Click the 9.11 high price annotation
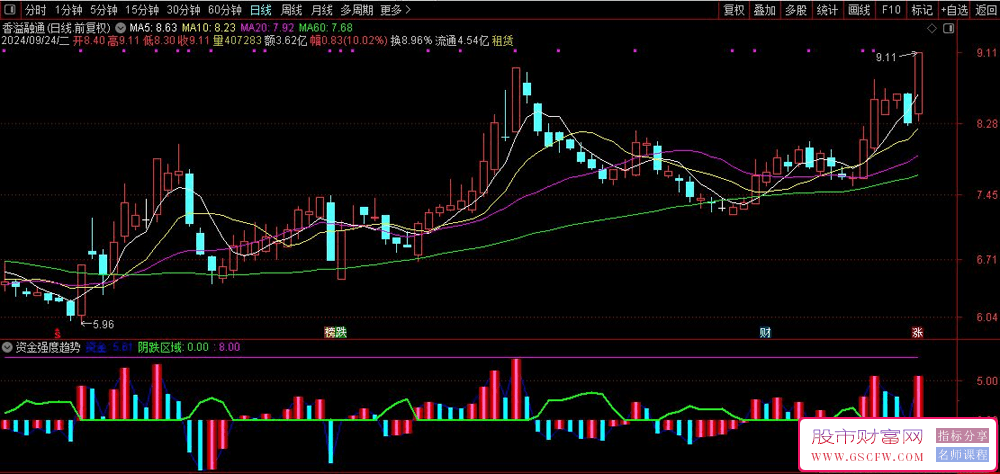Image resolution: width=1000 pixels, height=474 pixels. [x=886, y=57]
